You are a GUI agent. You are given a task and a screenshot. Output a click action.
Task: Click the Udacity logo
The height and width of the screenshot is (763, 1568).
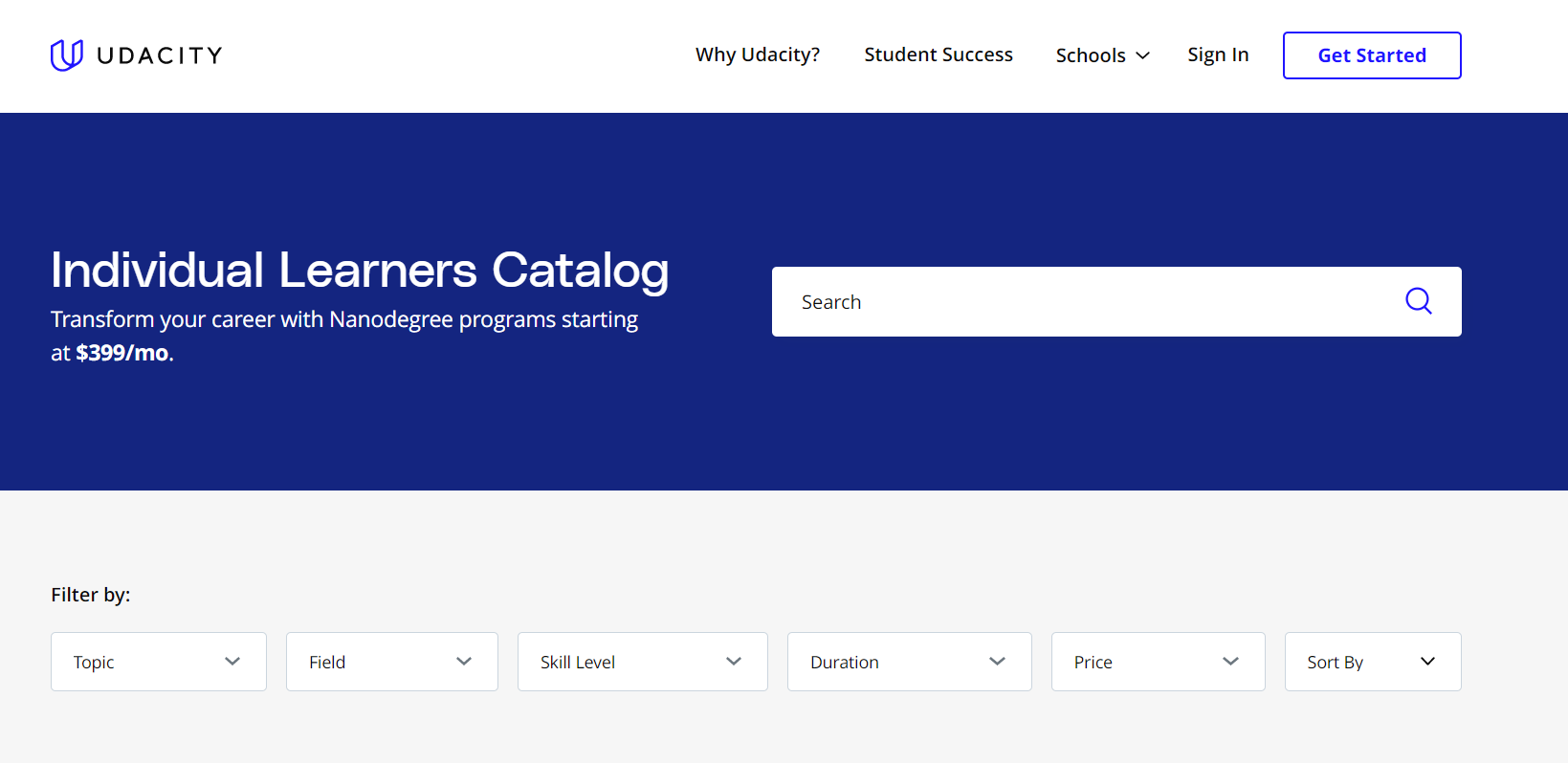click(x=136, y=55)
